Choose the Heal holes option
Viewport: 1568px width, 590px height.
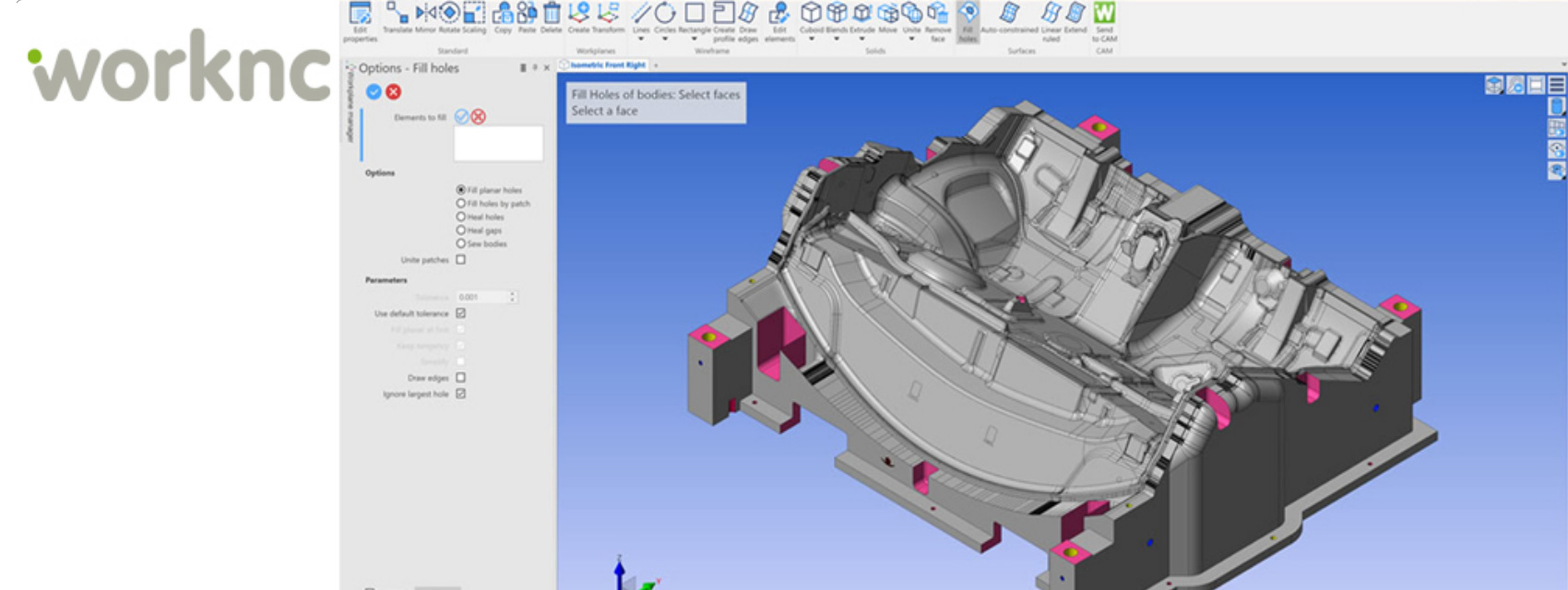pos(461,217)
